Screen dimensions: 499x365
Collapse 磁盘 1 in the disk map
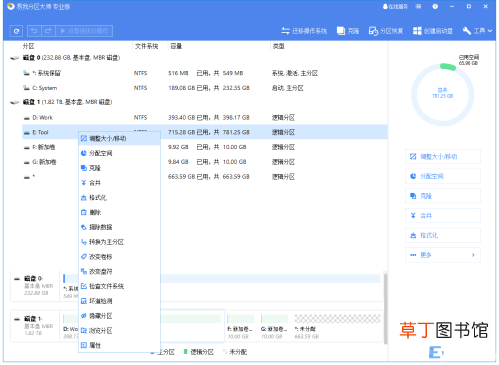[17, 319]
